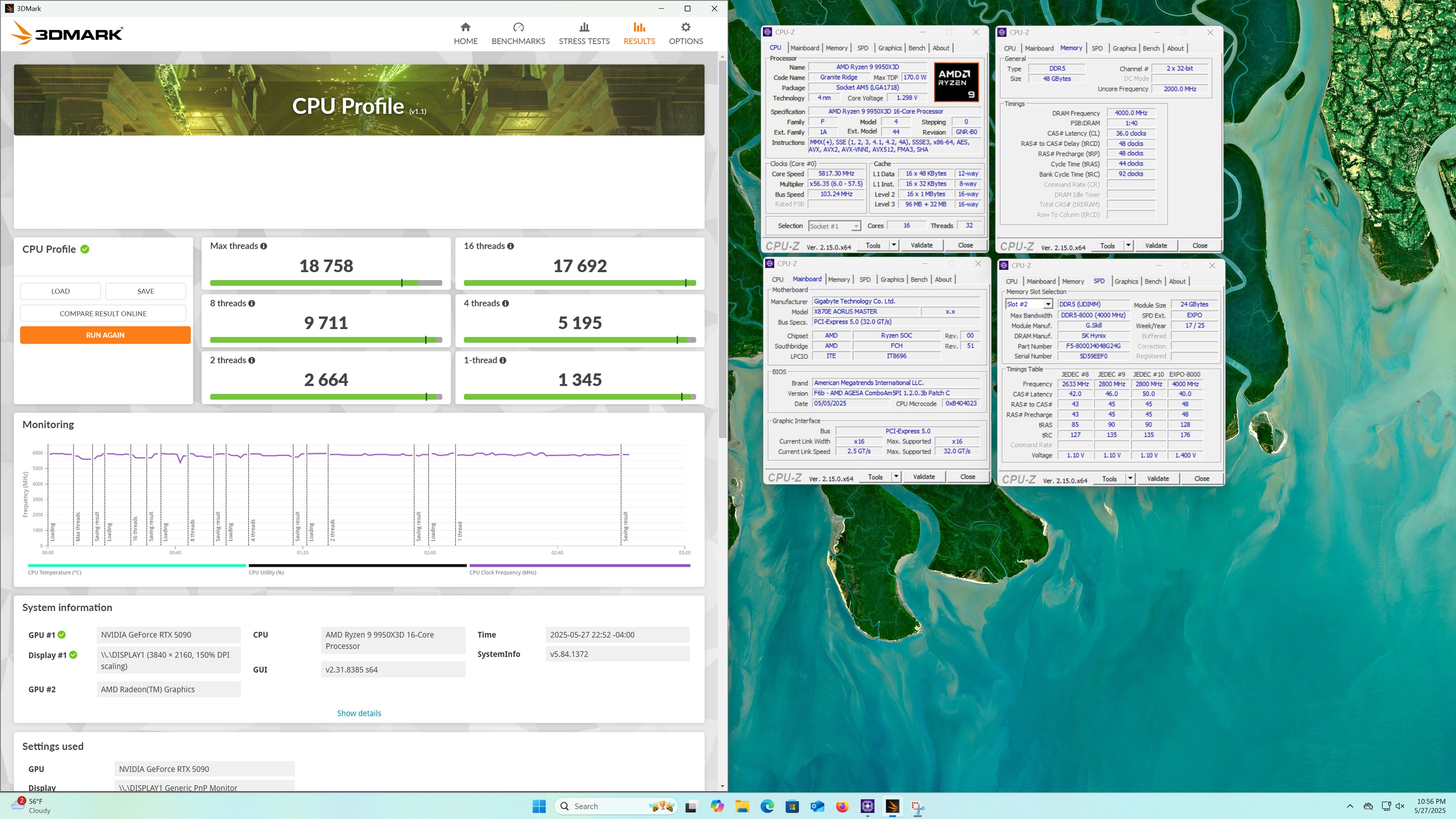
Task: Click the SAVE button in 3DMark
Action: tap(146, 291)
